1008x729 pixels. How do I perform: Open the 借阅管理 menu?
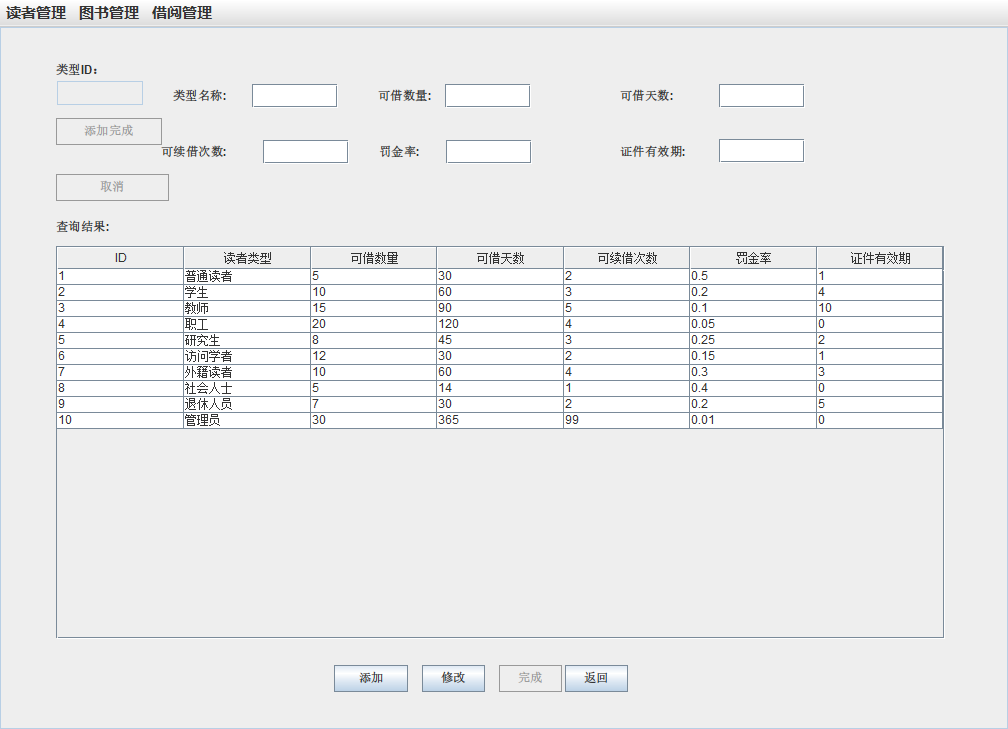182,13
